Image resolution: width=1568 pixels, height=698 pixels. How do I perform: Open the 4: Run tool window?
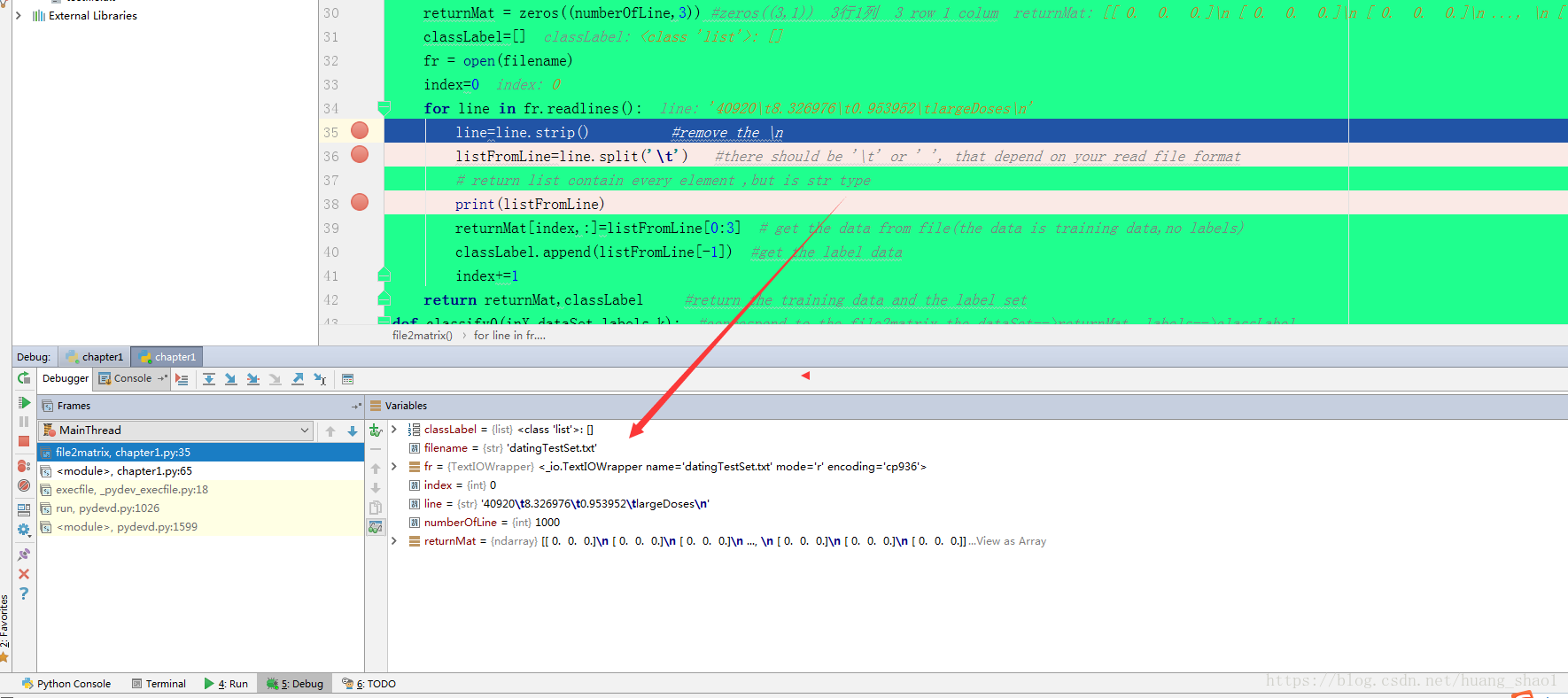[226, 684]
